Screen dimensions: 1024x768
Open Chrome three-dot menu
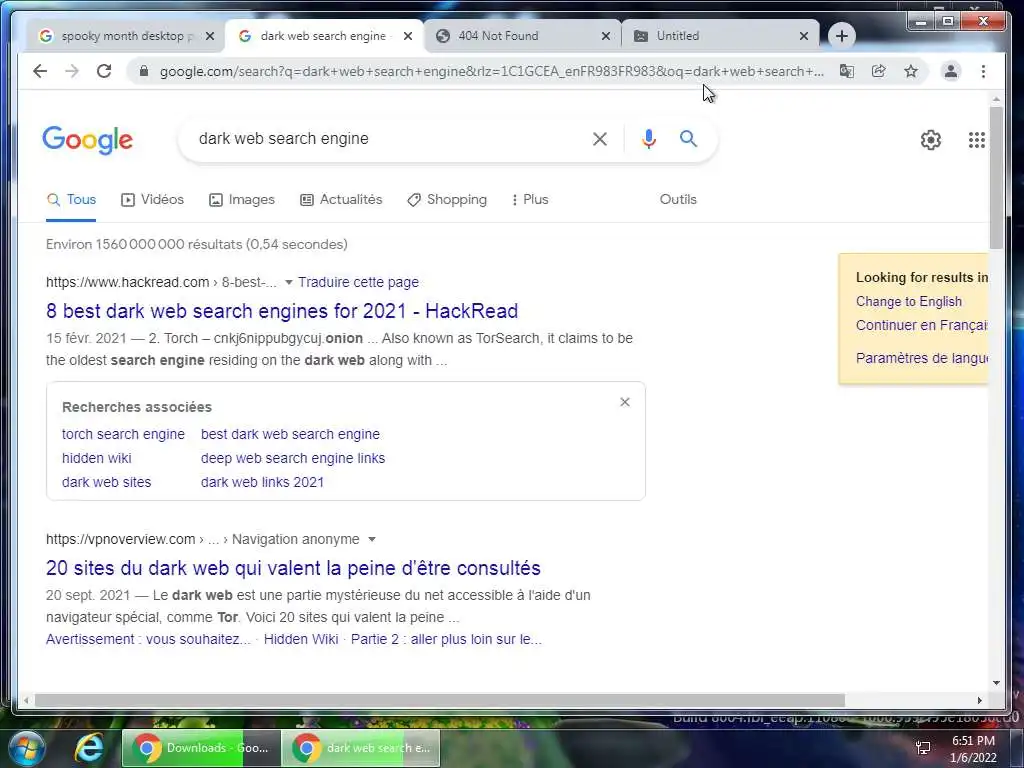click(984, 71)
